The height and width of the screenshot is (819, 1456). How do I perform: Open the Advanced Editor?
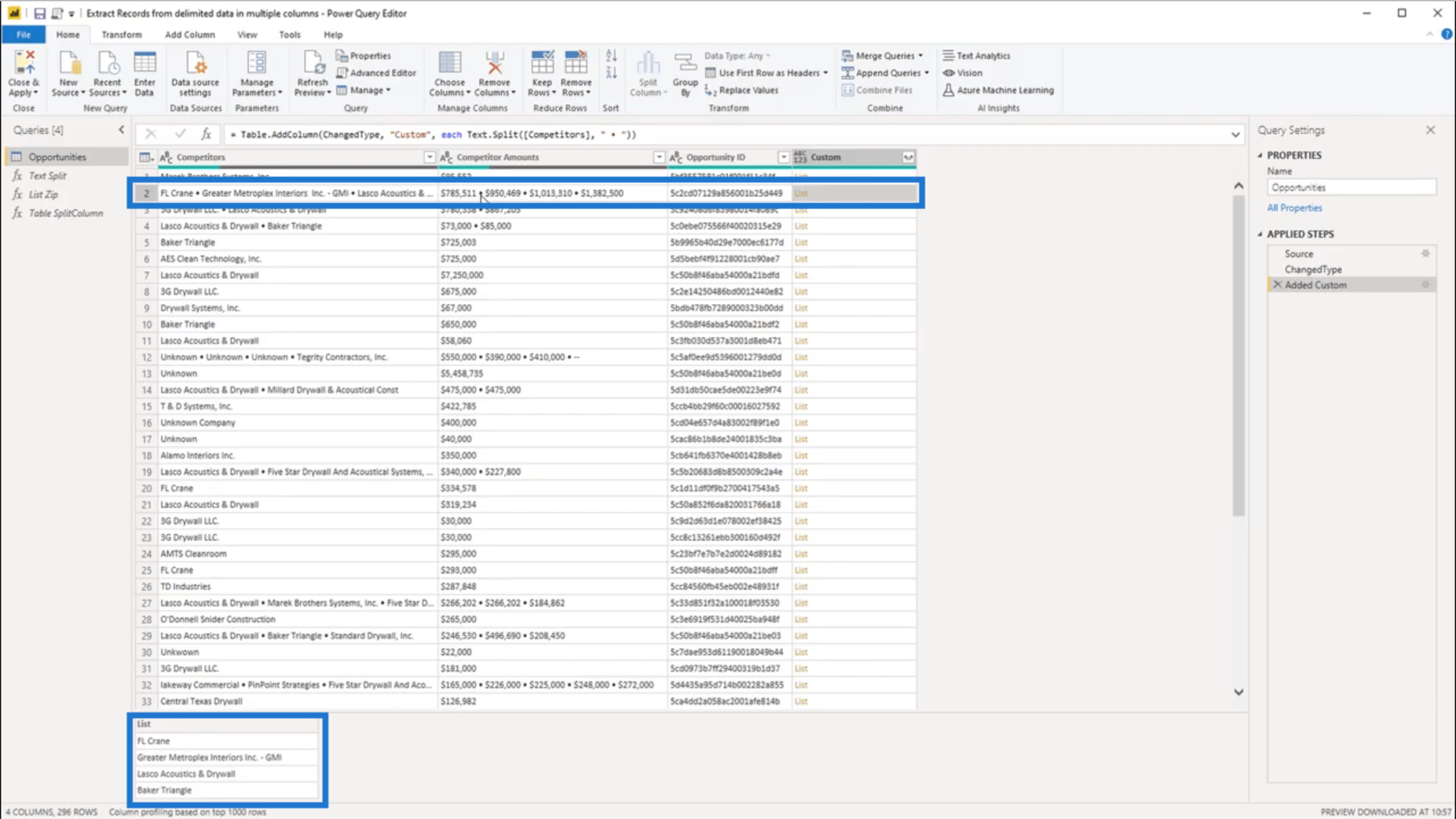click(376, 73)
